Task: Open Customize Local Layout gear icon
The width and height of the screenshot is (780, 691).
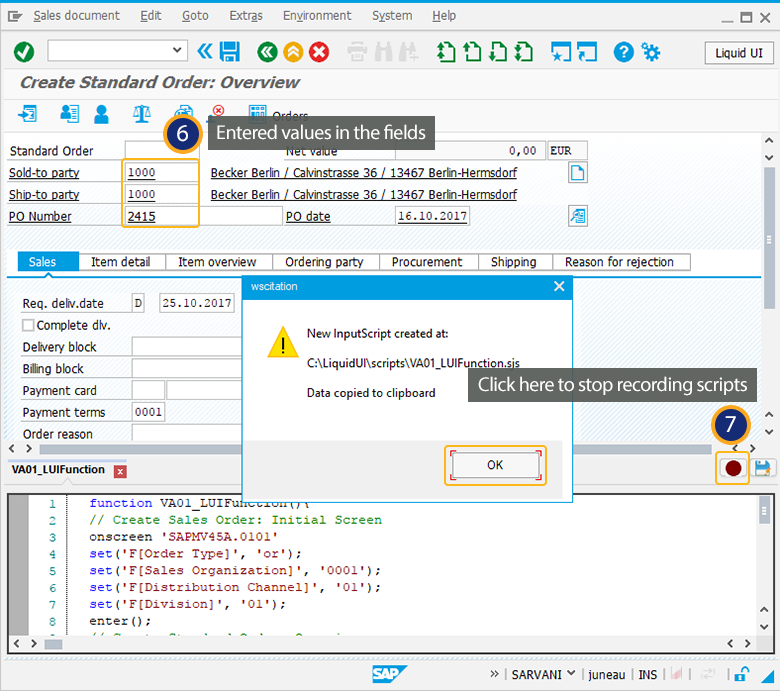Action: tap(651, 51)
